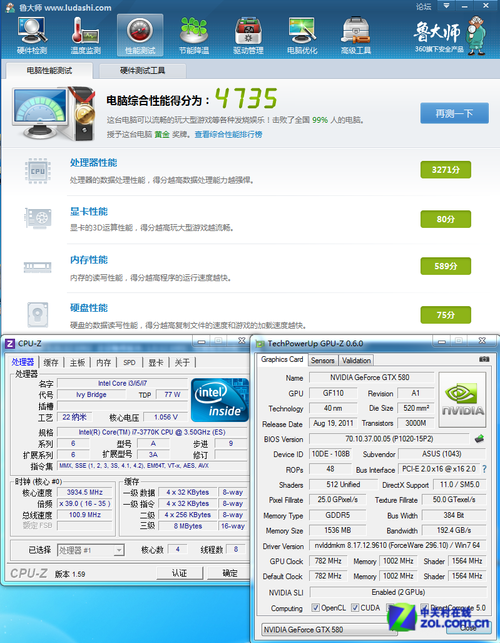Click the 鲁大师 logo mascot
This screenshot has width=500, height=643.
477,35
